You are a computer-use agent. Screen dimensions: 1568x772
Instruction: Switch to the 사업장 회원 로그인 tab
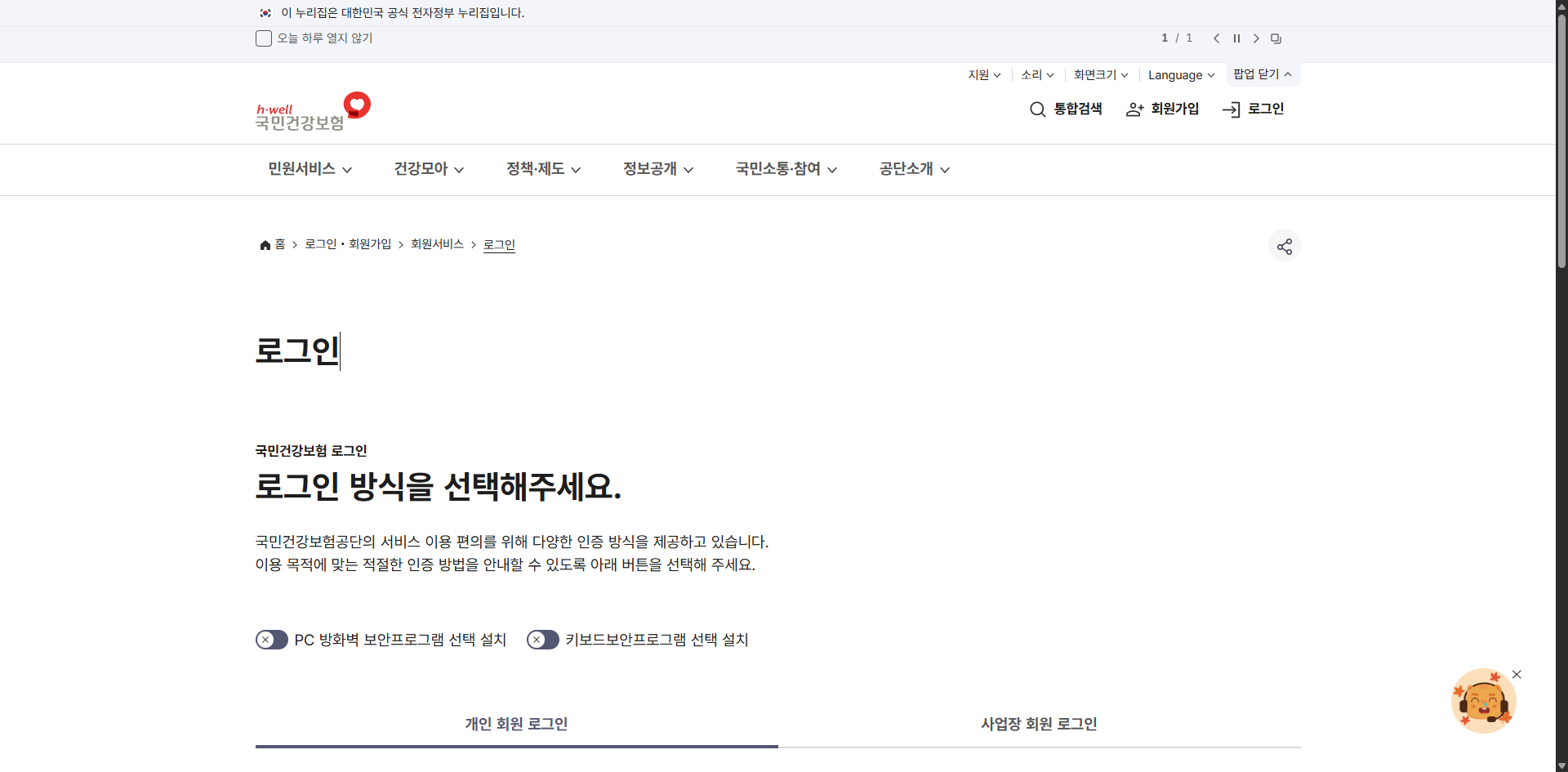pyautogui.click(x=1038, y=724)
